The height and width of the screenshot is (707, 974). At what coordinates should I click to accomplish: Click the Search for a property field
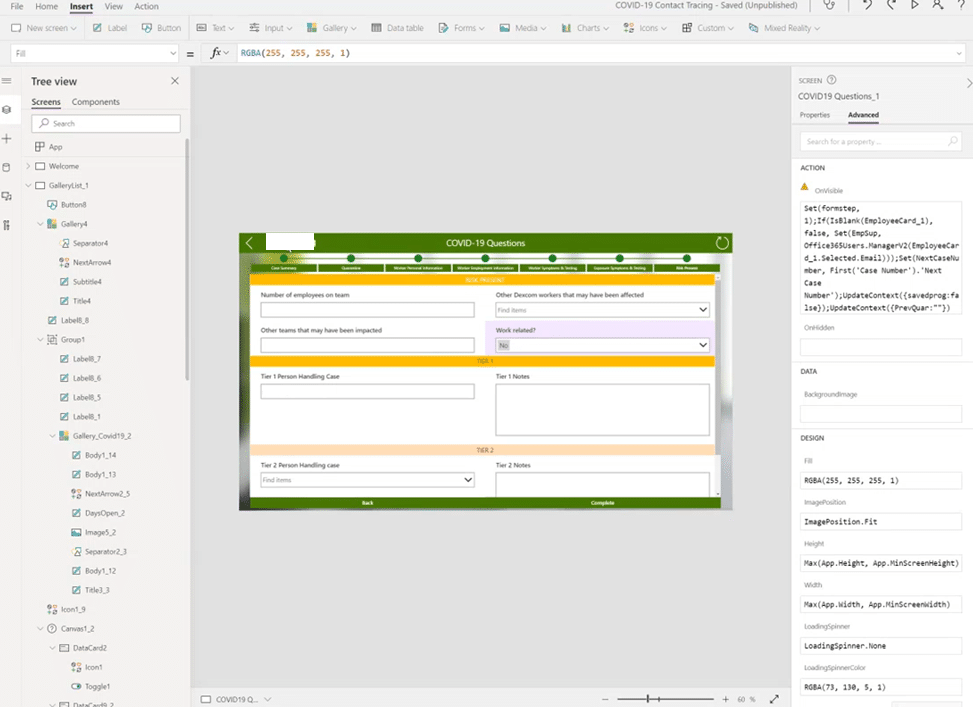881,142
